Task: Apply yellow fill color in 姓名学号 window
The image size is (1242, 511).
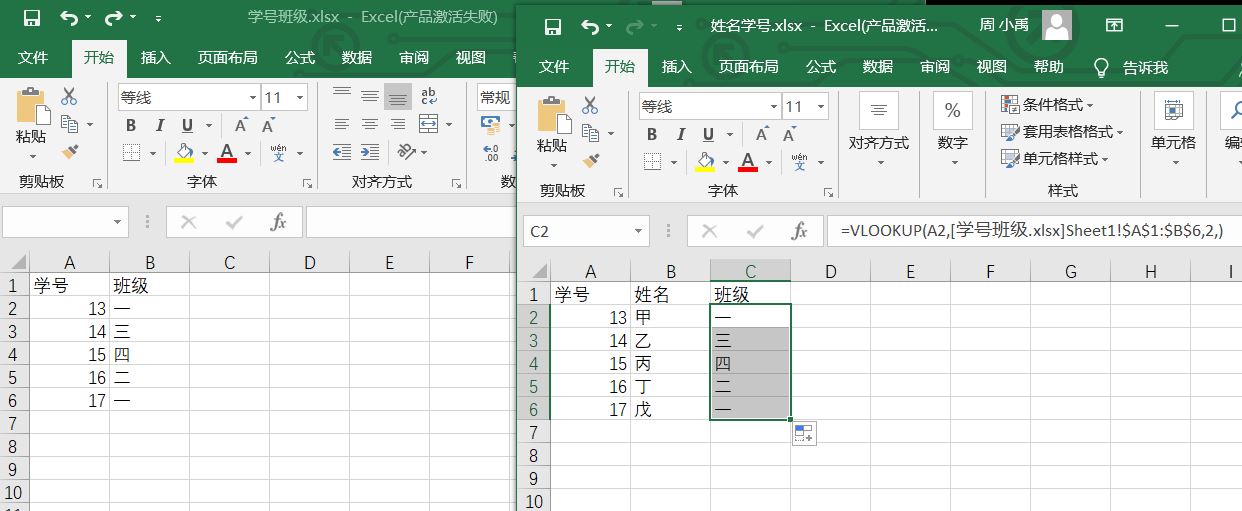Action: coord(705,161)
